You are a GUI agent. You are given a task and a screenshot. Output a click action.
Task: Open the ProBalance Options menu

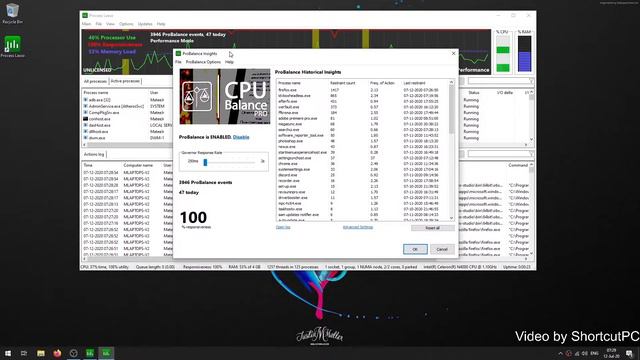203,62
